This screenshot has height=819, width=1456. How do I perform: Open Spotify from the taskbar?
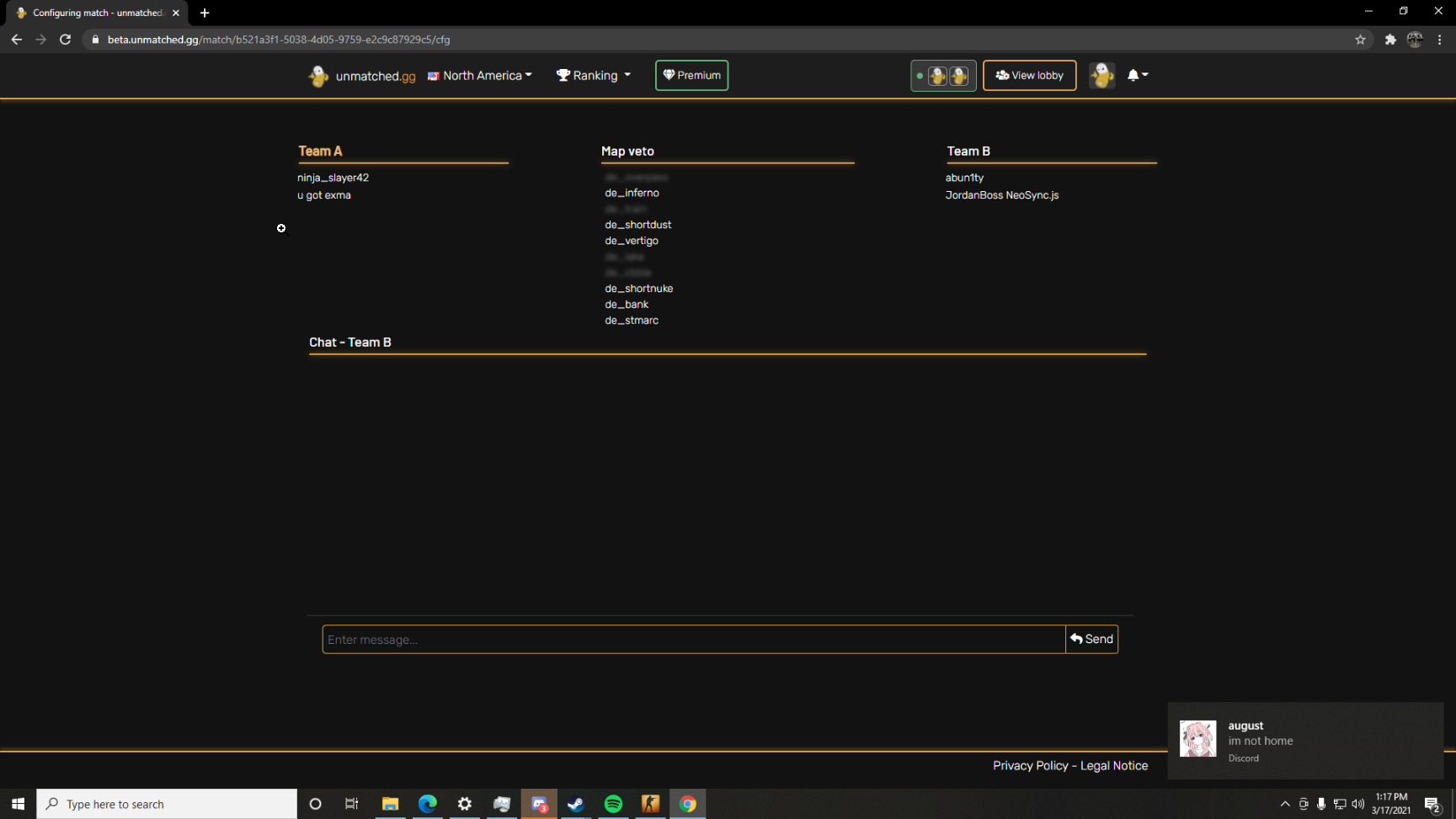pyautogui.click(x=613, y=804)
